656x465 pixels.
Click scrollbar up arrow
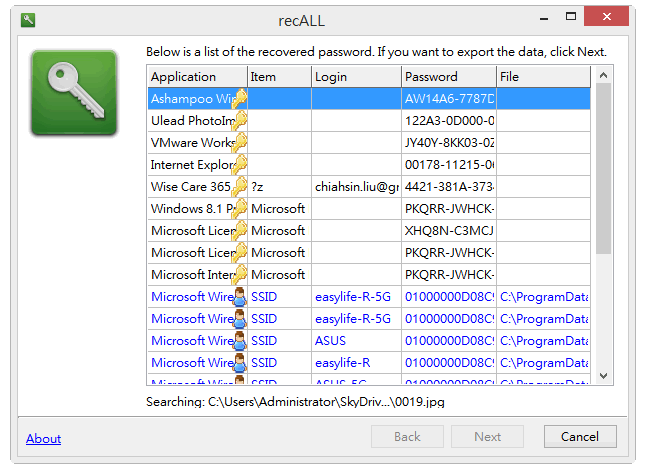(x=603, y=75)
